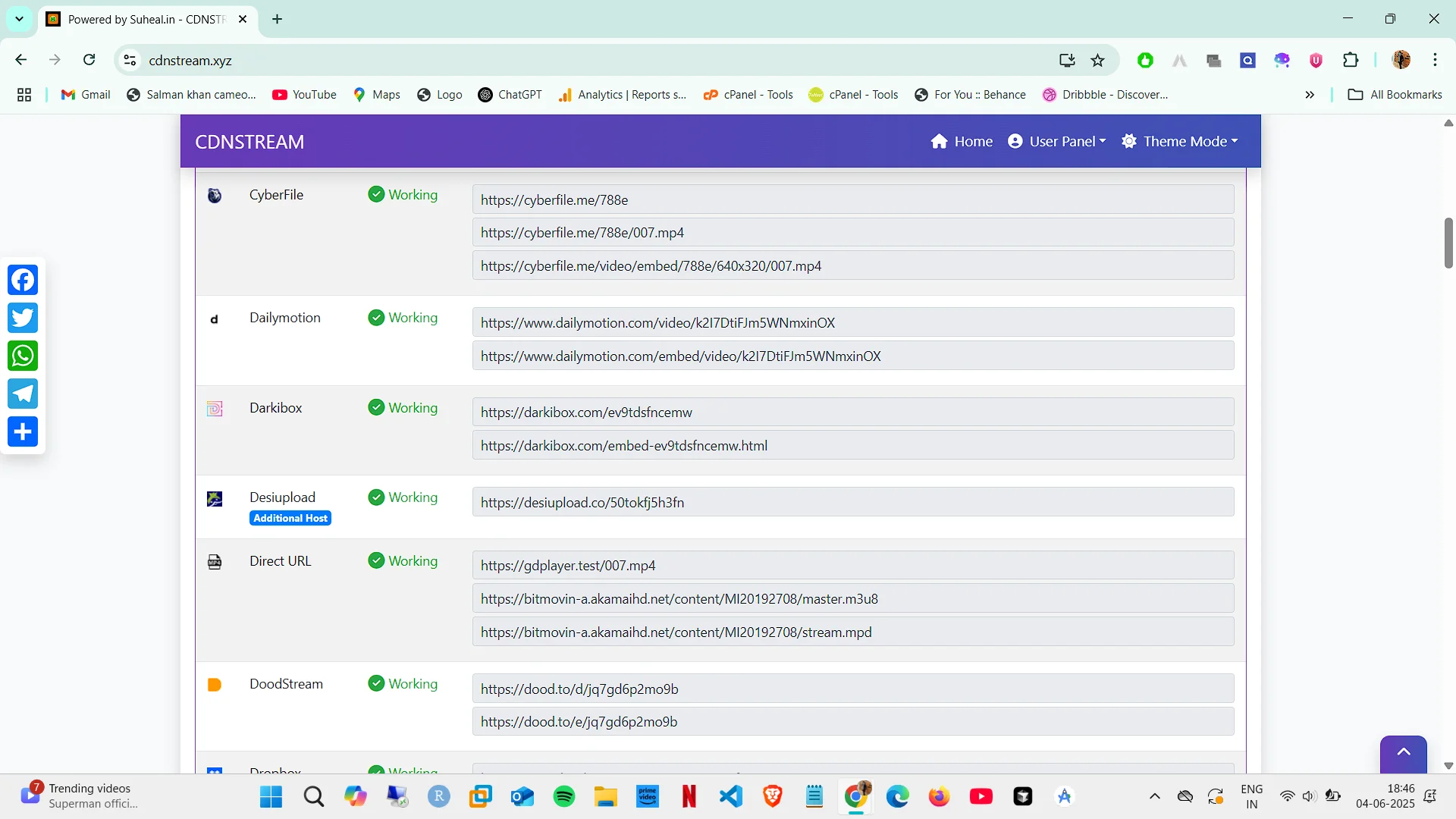Show more bookmarks with the chevron
1456x819 pixels.
[1310, 95]
